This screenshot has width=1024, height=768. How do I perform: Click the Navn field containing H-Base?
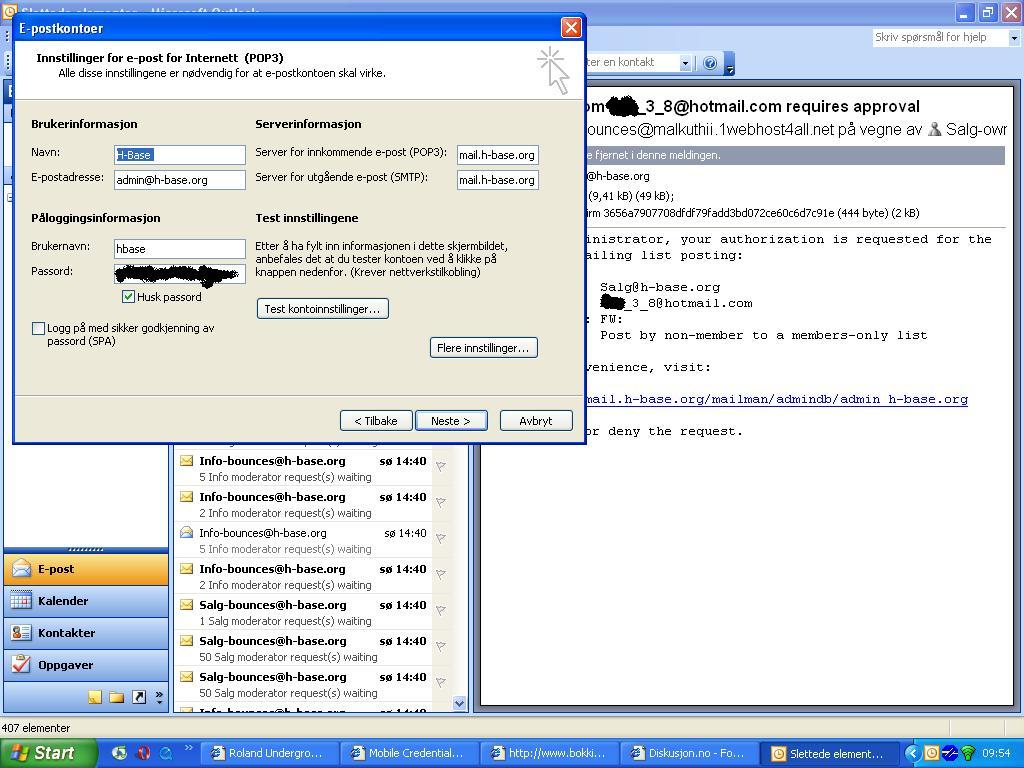pos(180,155)
